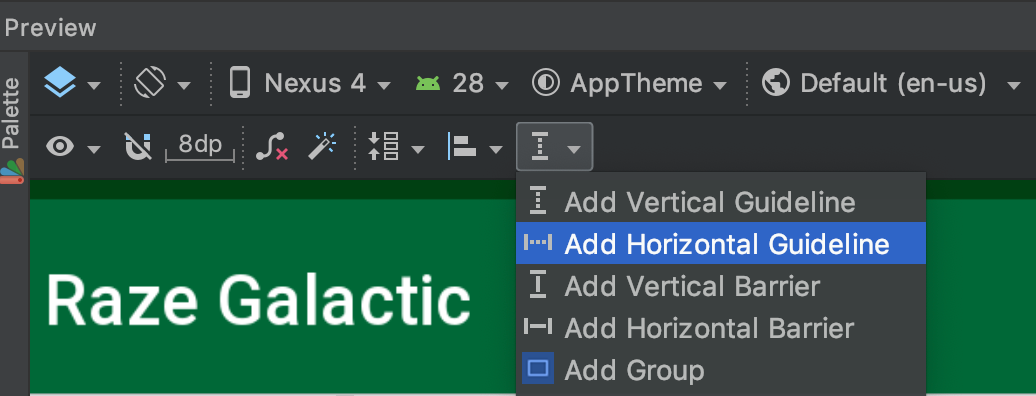Click the Design Surface layers icon
The image size is (1036, 396).
(x=59, y=84)
